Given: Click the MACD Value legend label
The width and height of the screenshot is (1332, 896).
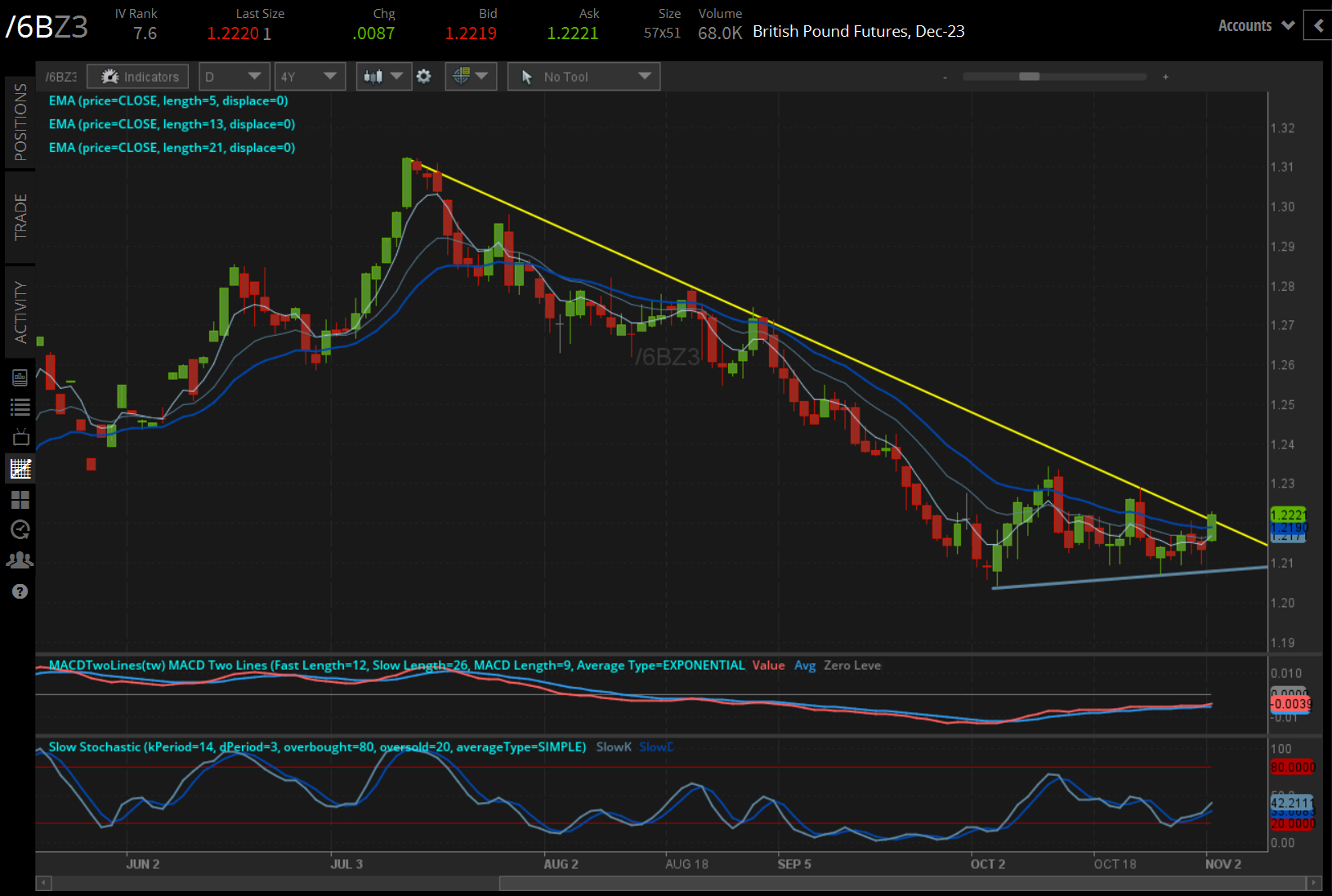Looking at the screenshot, I should pyautogui.click(x=768, y=665).
